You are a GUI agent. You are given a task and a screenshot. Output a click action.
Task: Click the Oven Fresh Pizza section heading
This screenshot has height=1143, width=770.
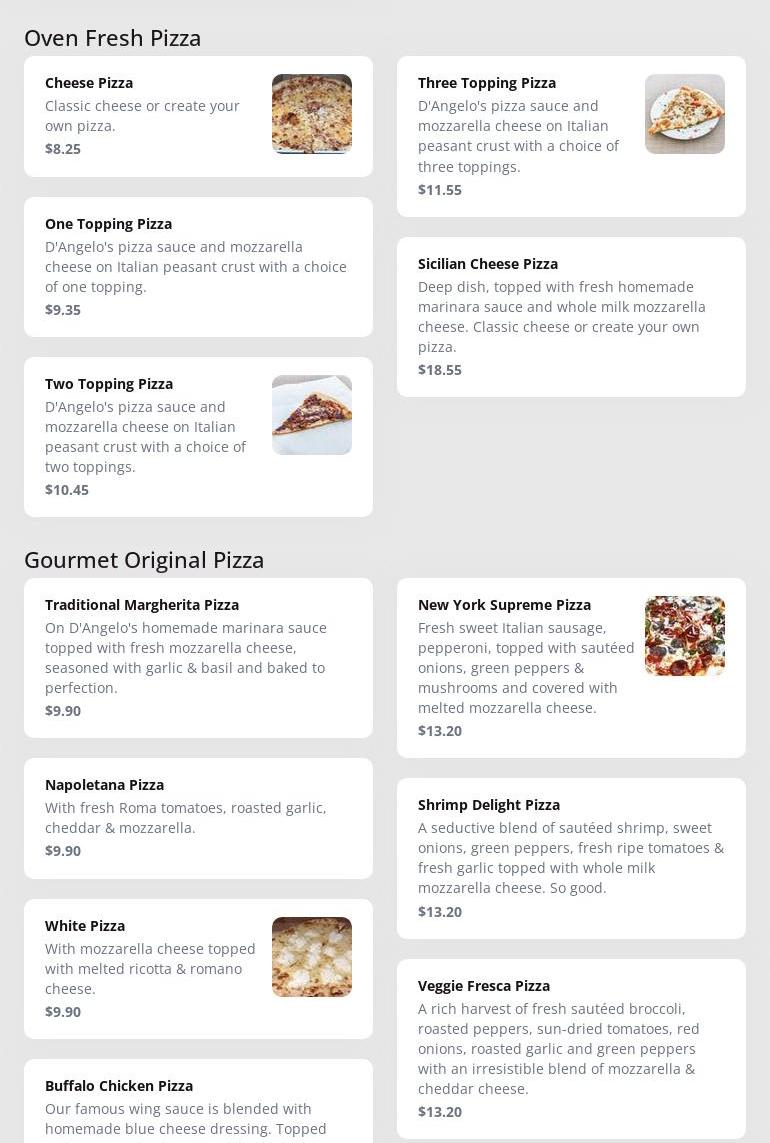pyautogui.click(x=112, y=38)
